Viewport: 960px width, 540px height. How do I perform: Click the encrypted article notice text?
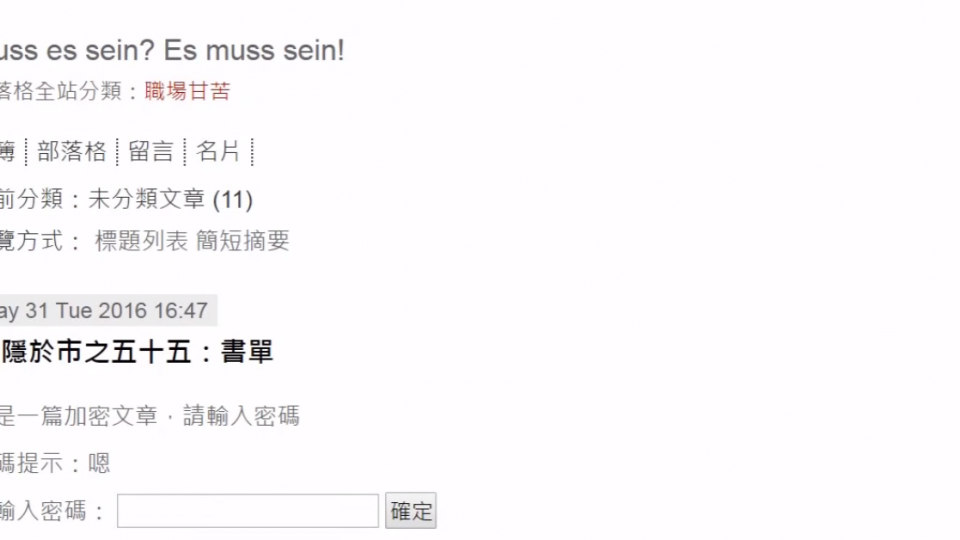click(x=148, y=416)
